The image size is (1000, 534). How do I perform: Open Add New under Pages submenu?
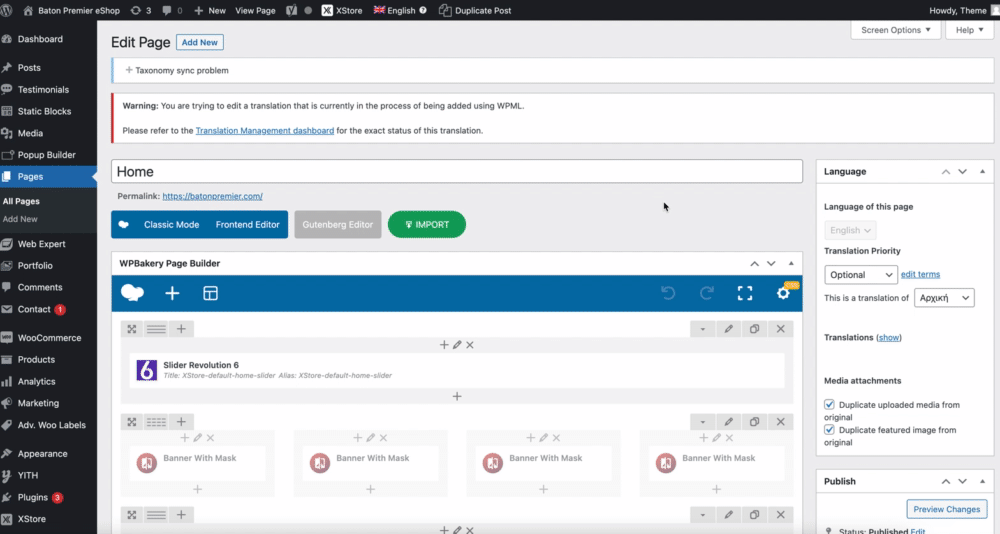click(20, 219)
